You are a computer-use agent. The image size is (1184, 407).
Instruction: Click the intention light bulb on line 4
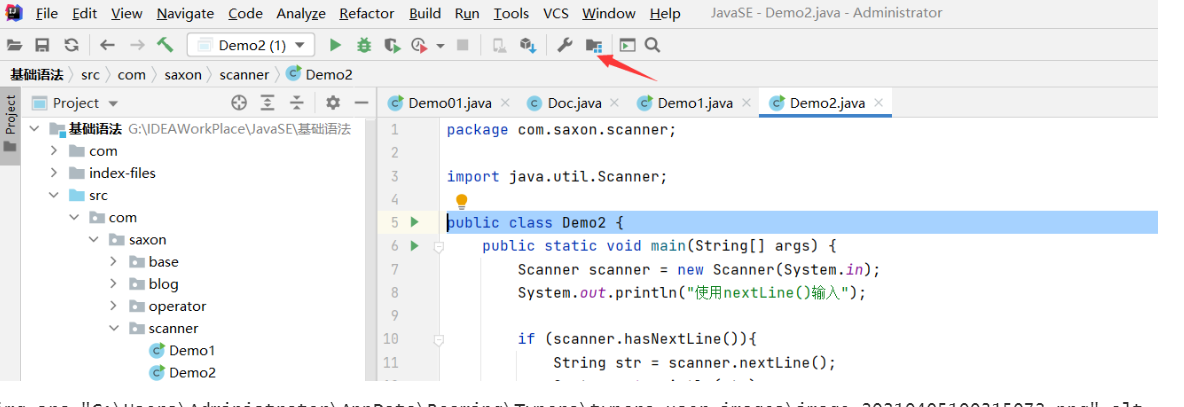(462, 202)
